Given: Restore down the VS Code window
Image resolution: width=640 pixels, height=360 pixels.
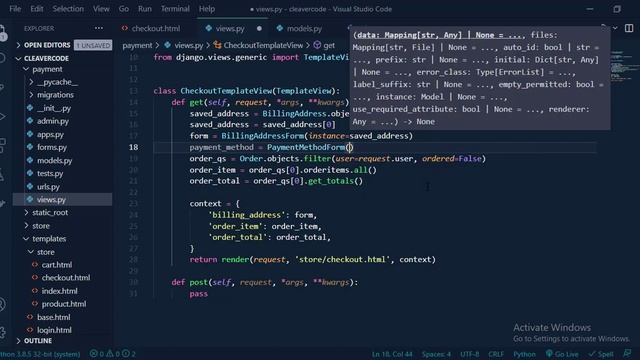Looking at the screenshot, I should tap(617, 9).
